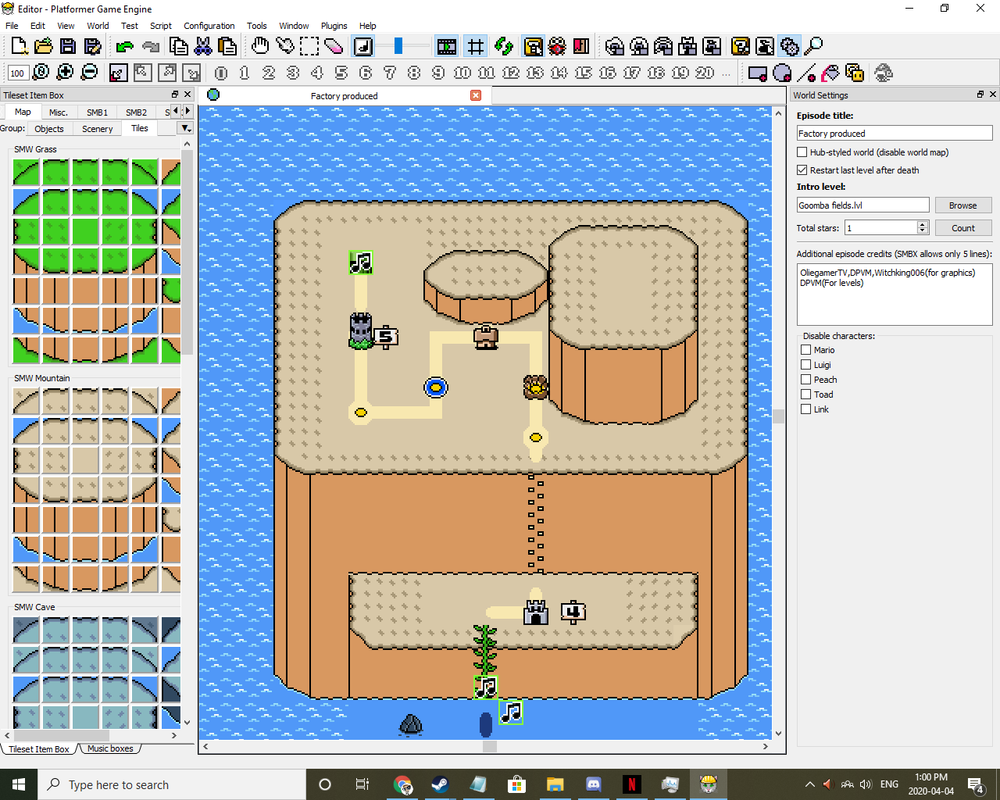Viewport: 1000px width, 800px height.
Task: Activate the eraser tool
Action: point(334,46)
